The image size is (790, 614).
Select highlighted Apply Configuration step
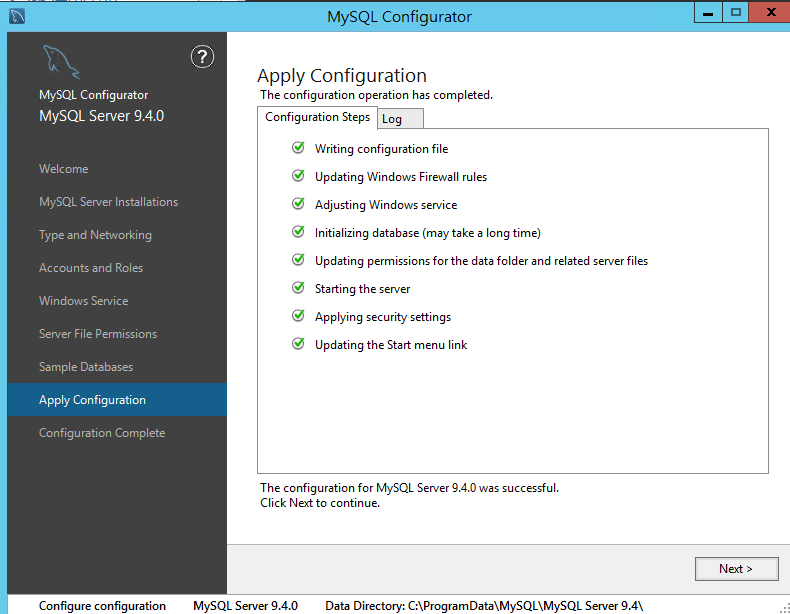coord(117,400)
